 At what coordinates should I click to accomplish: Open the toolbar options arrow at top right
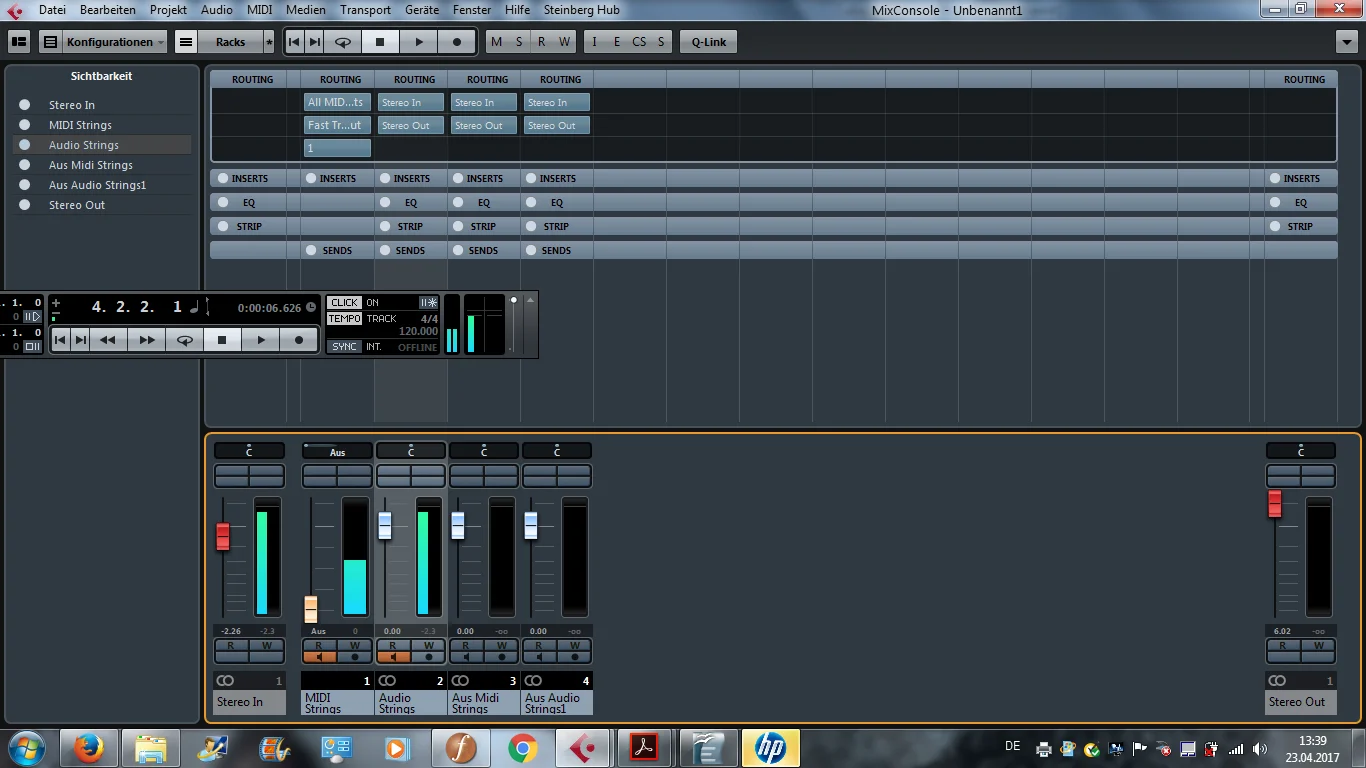click(x=1346, y=42)
